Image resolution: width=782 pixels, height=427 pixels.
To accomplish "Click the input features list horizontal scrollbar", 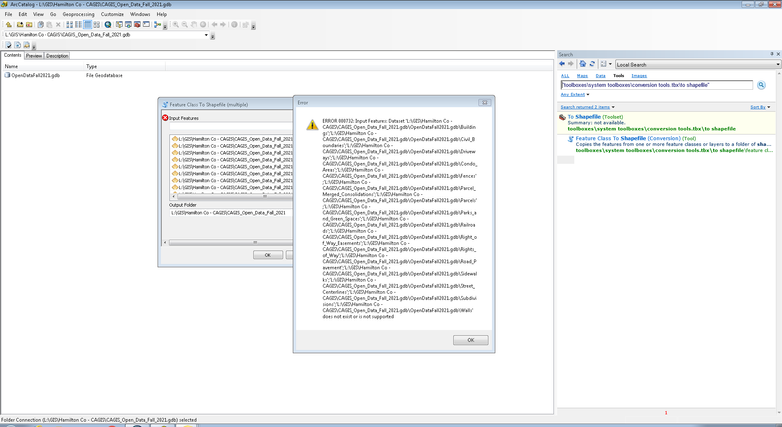I will (x=232, y=196).
